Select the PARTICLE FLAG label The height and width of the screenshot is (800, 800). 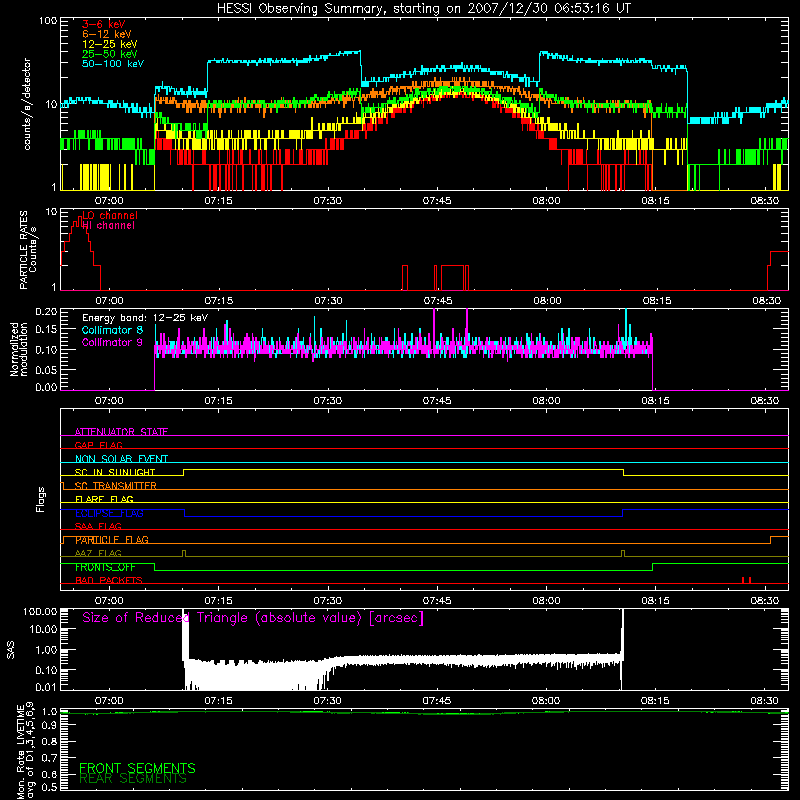[112, 539]
